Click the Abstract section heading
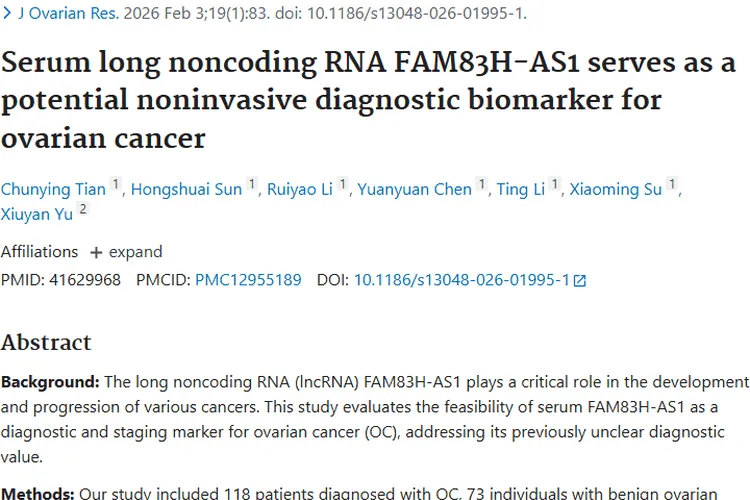This screenshot has width=750, height=500. [46, 342]
